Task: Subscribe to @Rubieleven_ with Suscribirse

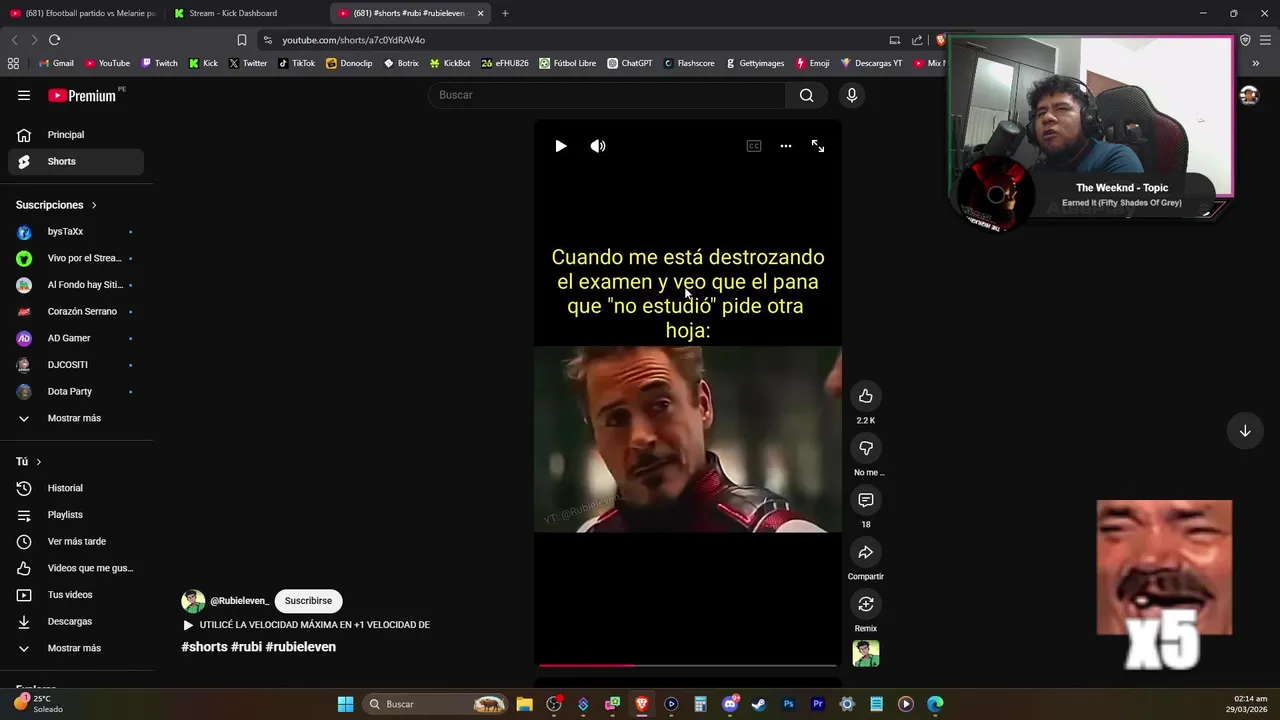Action: click(x=308, y=601)
